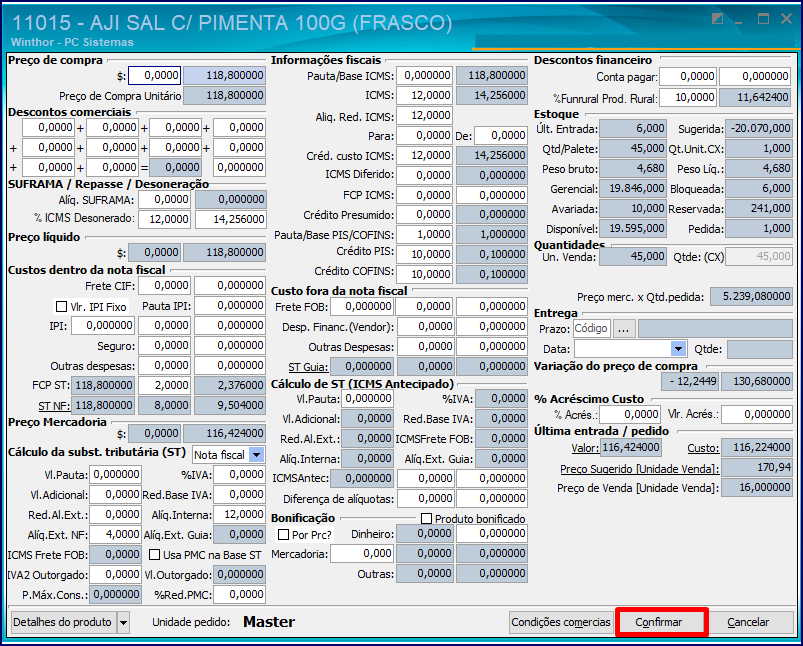Open Preço Sugerido [Unidade Venda] link

(x=640, y=468)
